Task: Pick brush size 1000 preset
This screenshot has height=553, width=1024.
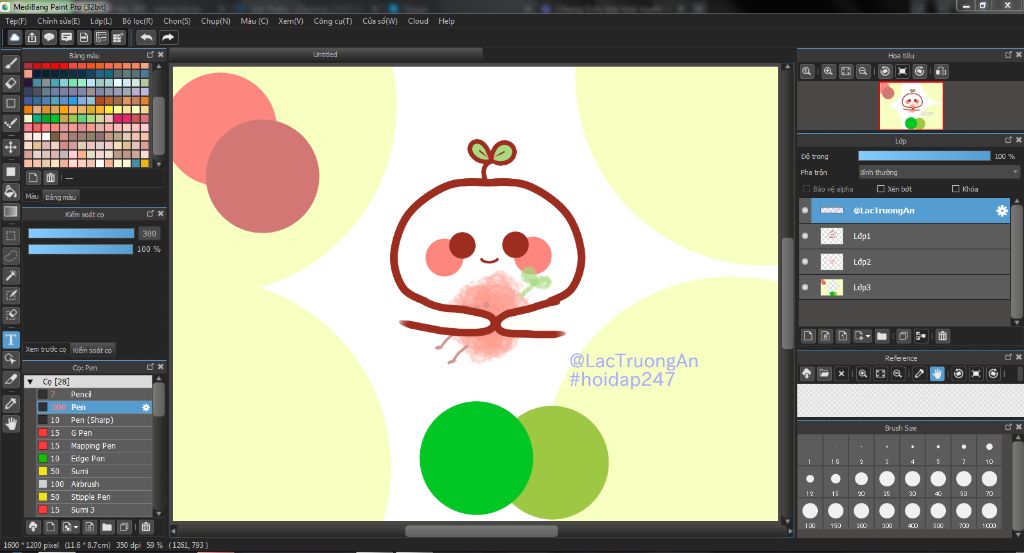Action: click(x=989, y=513)
